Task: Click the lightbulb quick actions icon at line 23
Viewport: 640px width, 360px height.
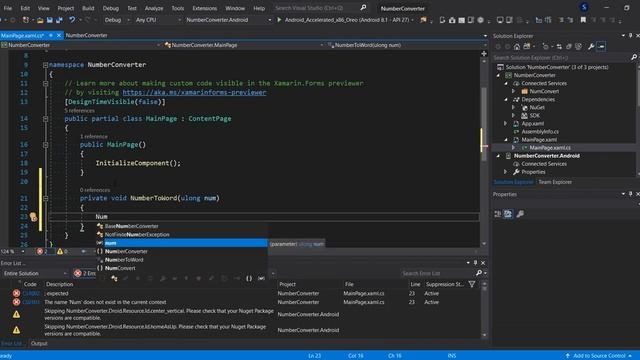Action: tap(33, 217)
